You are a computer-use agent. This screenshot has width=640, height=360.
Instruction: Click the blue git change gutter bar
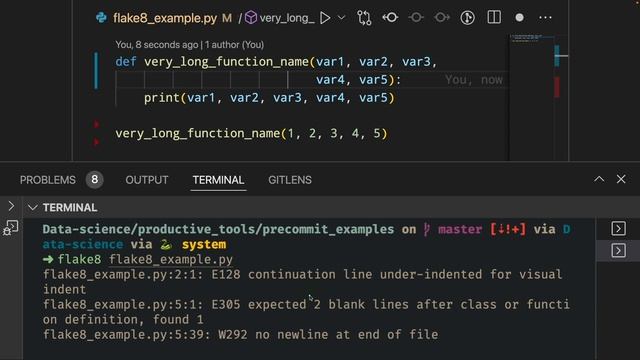(x=96, y=71)
